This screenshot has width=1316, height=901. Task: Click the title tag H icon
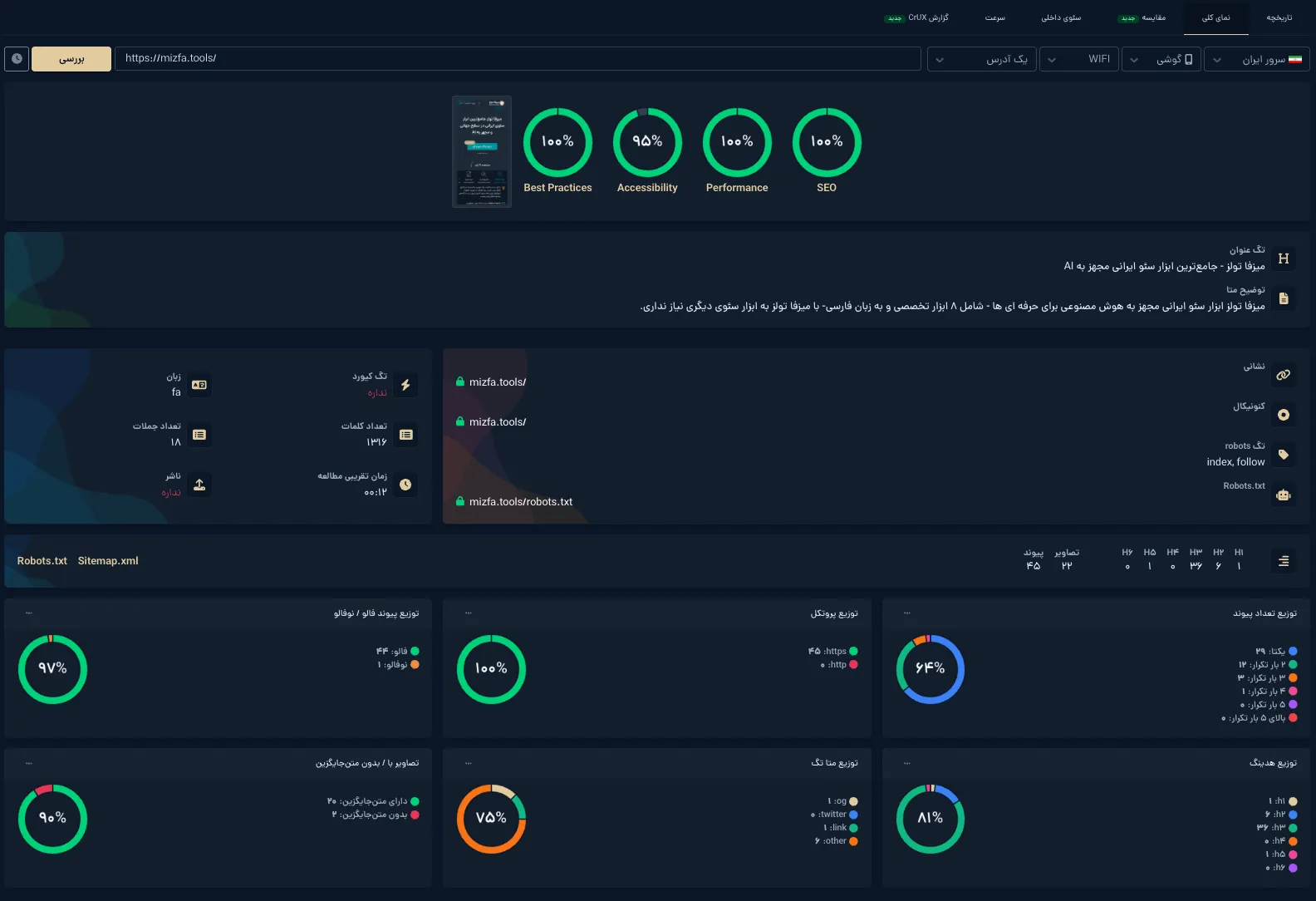tap(1284, 258)
